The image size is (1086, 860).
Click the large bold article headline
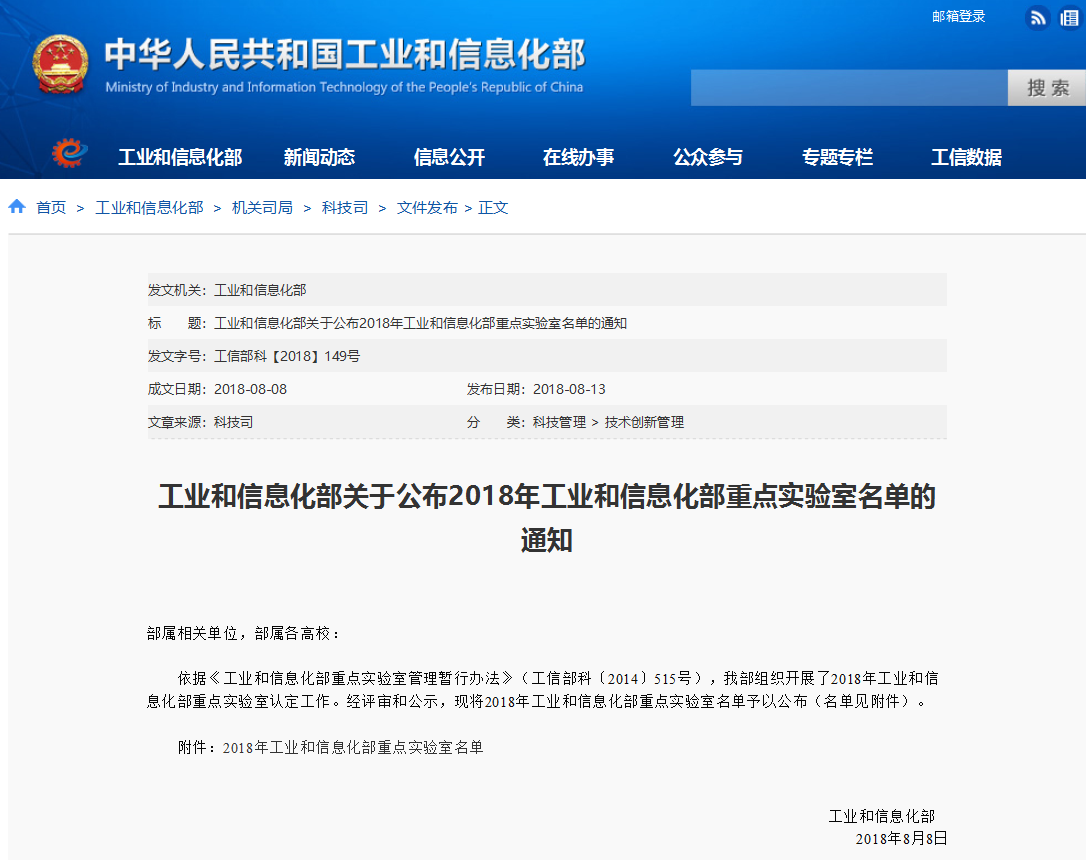[547, 518]
